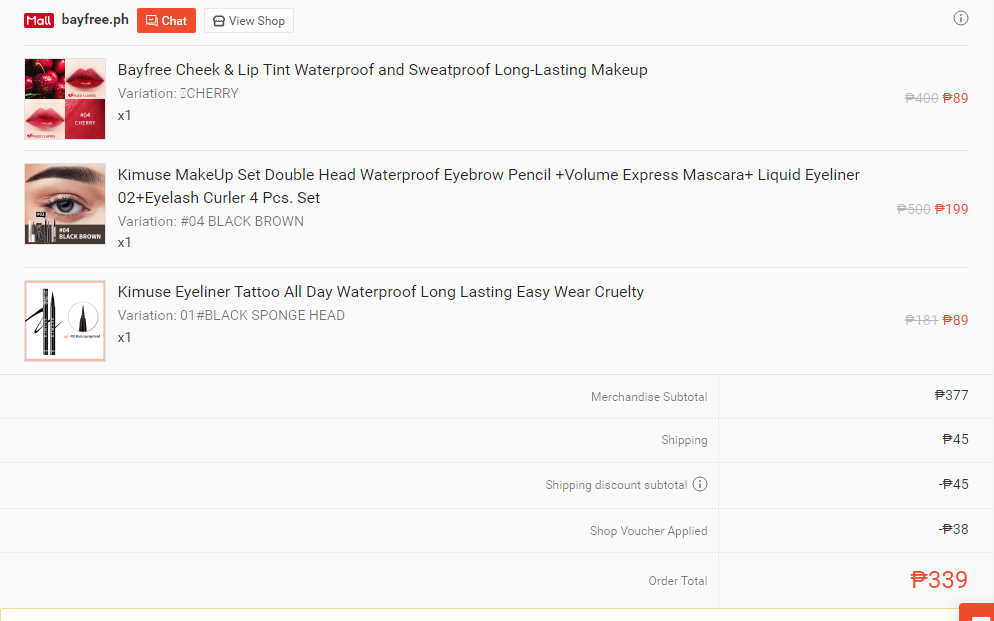Click the shipping discount subtotal info icon
This screenshot has width=994, height=621.
coord(699,484)
